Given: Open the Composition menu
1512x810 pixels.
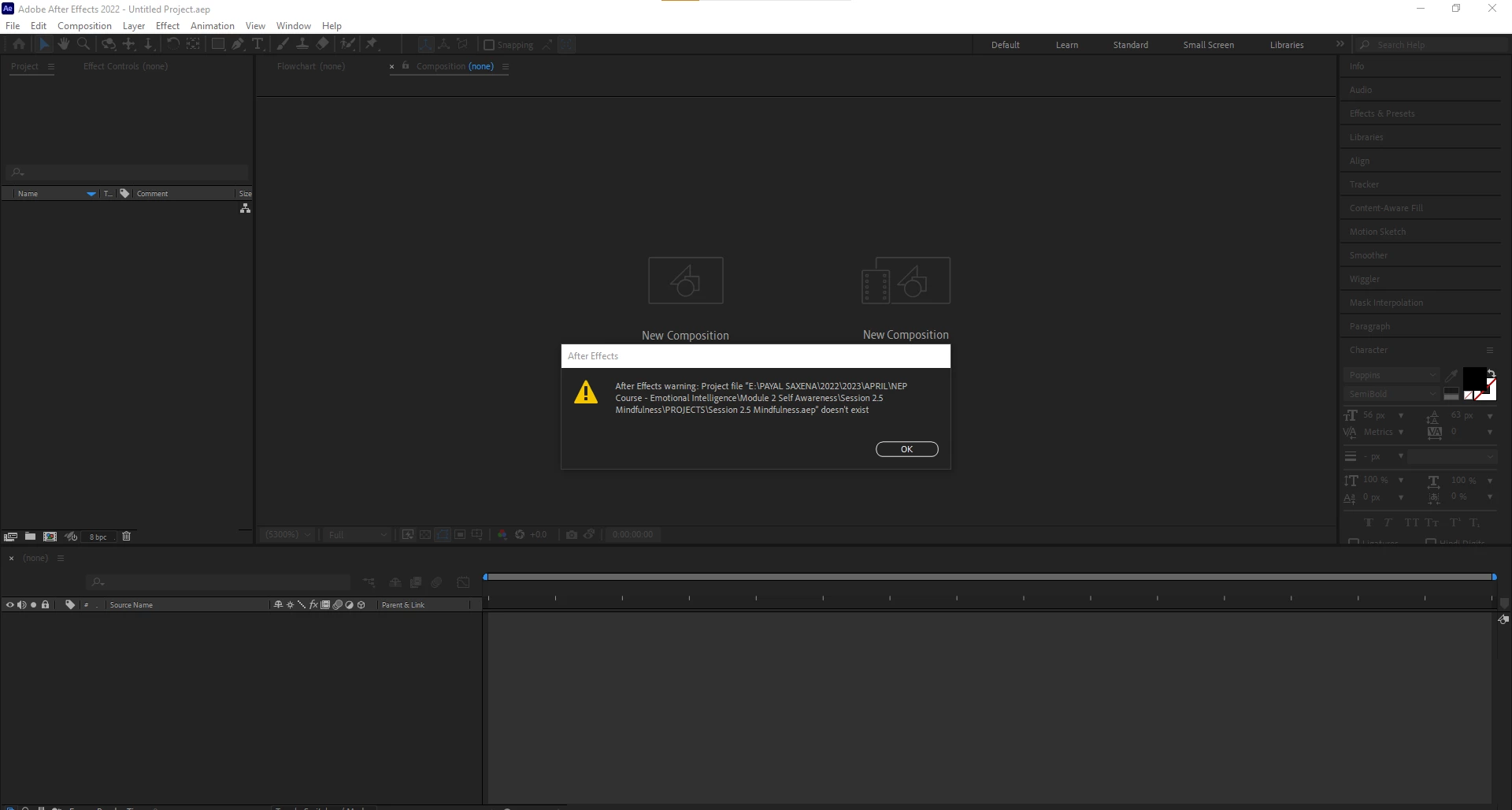Looking at the screenshot, I should tap(84, 26).
